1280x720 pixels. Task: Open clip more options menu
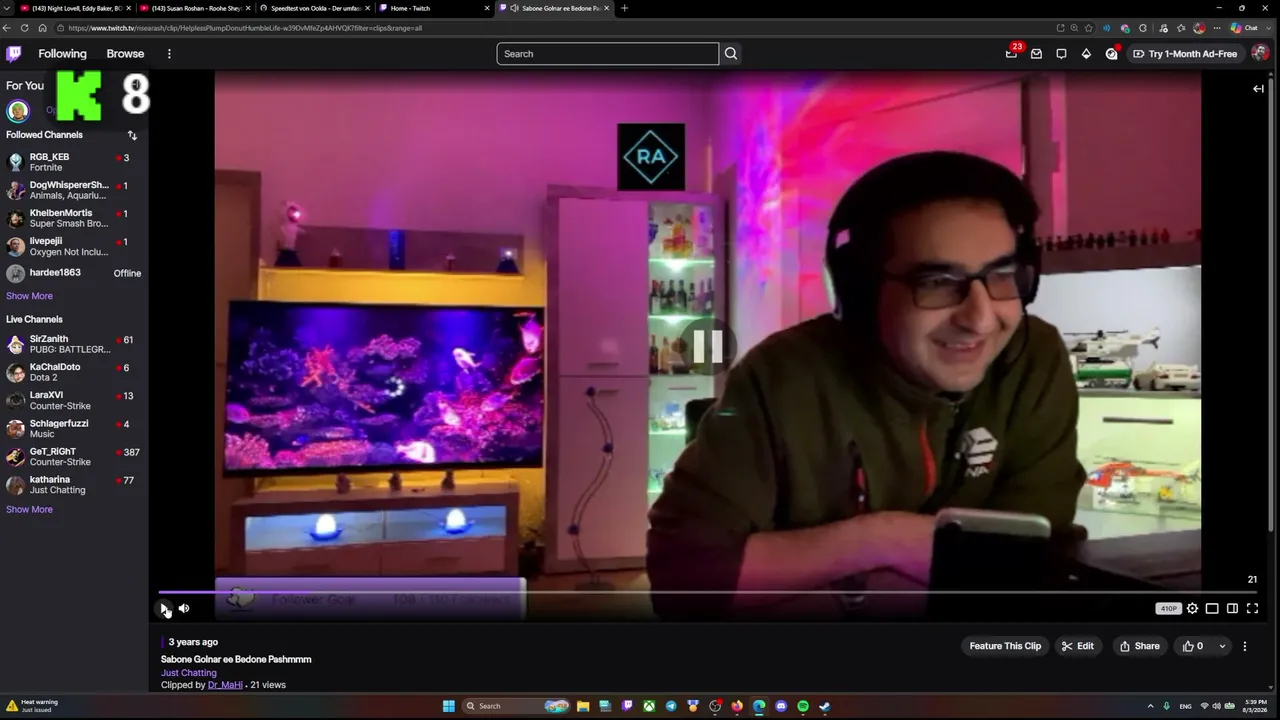pos(1245,646)
